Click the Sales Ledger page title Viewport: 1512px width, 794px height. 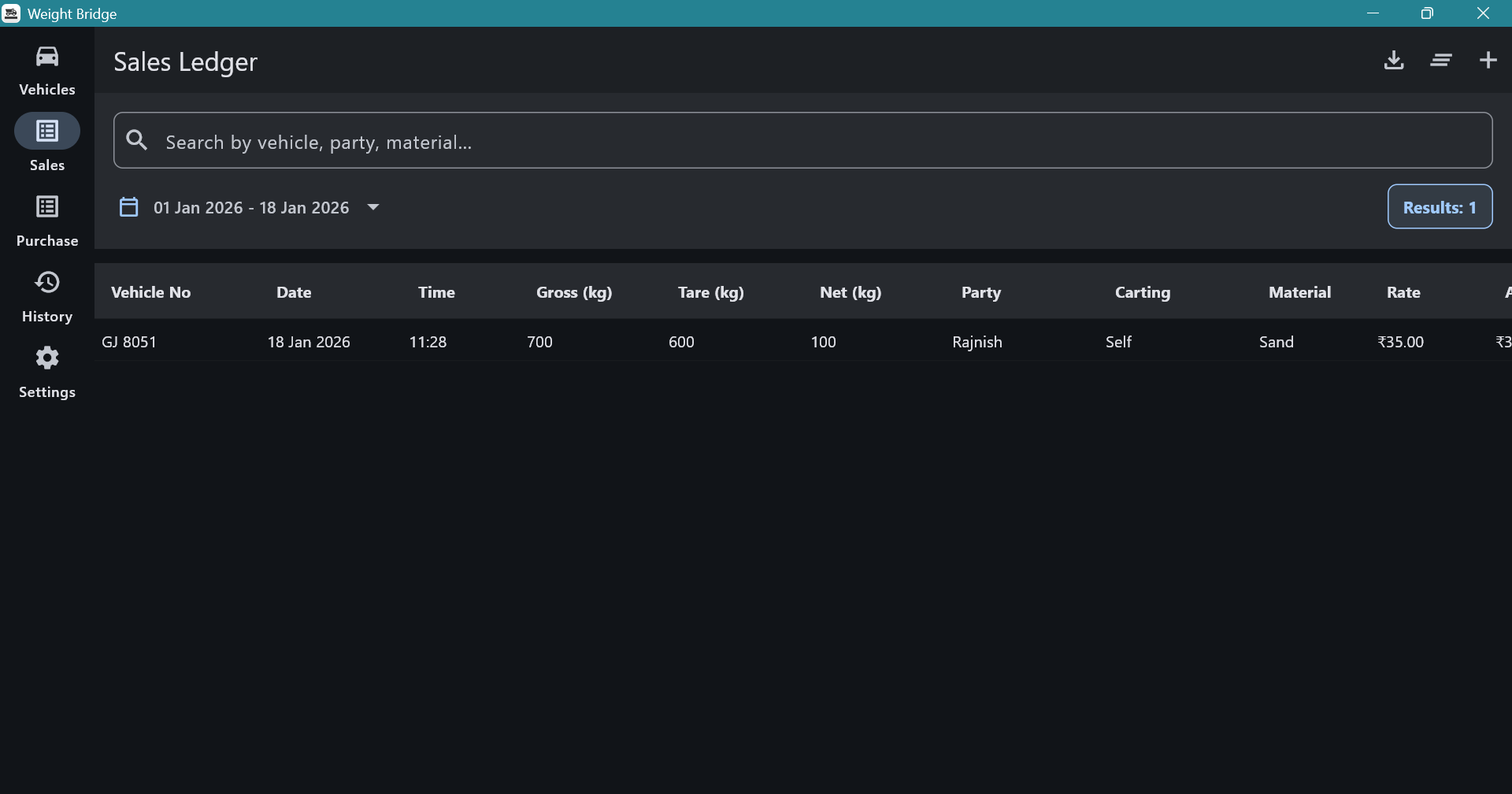(185, 61)
